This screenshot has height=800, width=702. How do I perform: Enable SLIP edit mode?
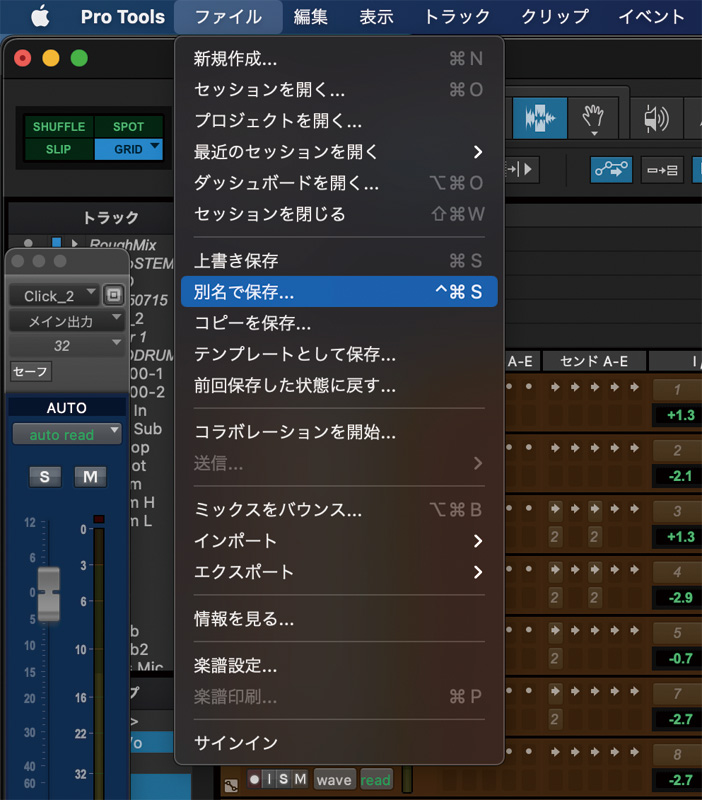click(x=59, y=149)
